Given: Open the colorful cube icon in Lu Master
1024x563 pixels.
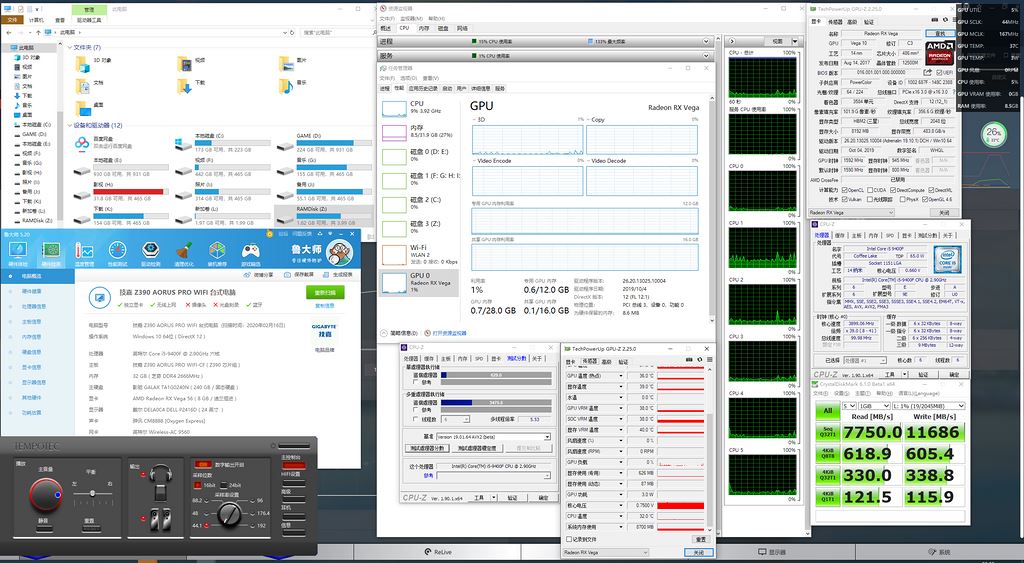Looking at the screenshot, I should click(217, 251).
